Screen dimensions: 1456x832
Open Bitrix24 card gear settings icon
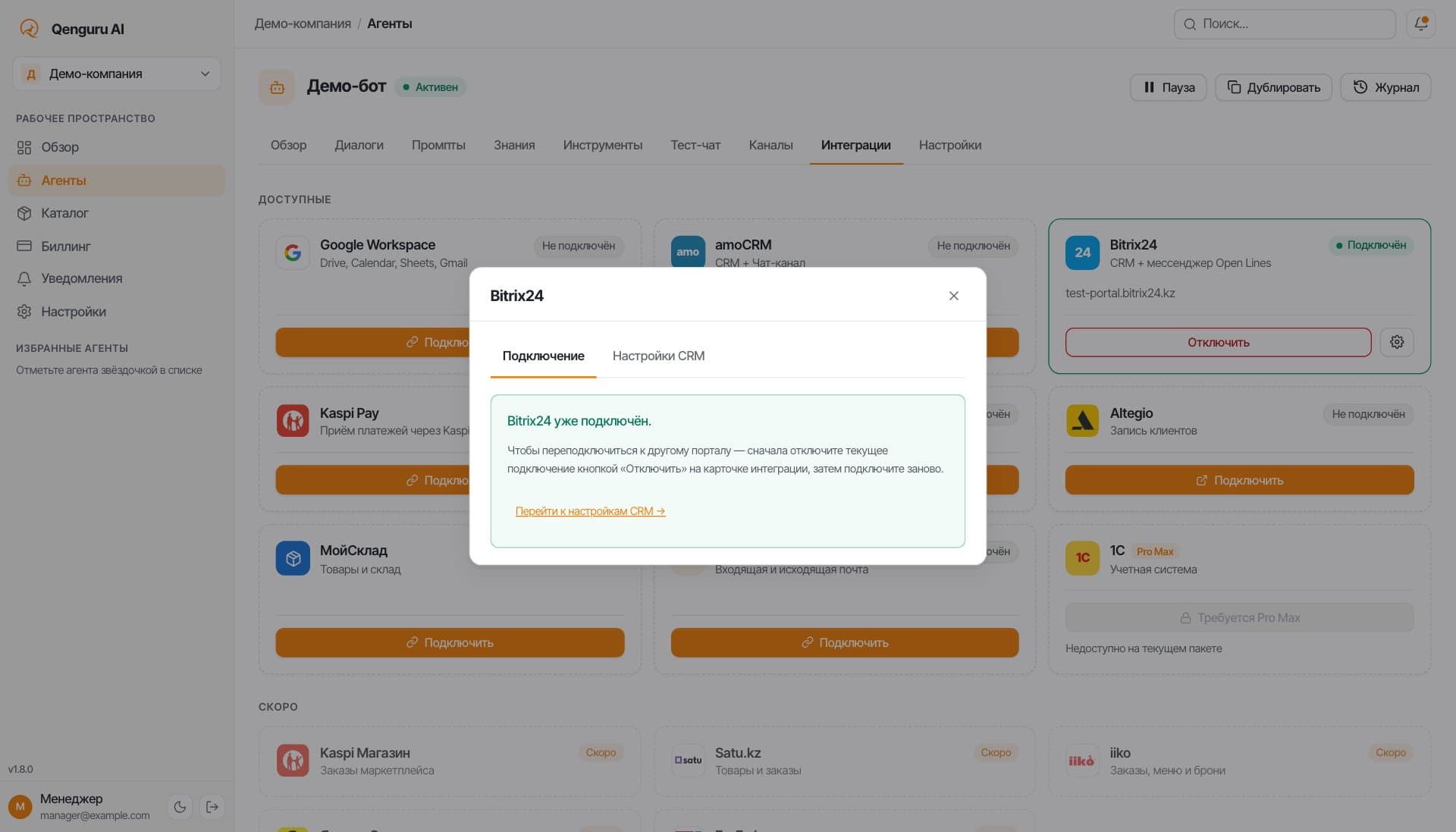[x=1397, y=343]
